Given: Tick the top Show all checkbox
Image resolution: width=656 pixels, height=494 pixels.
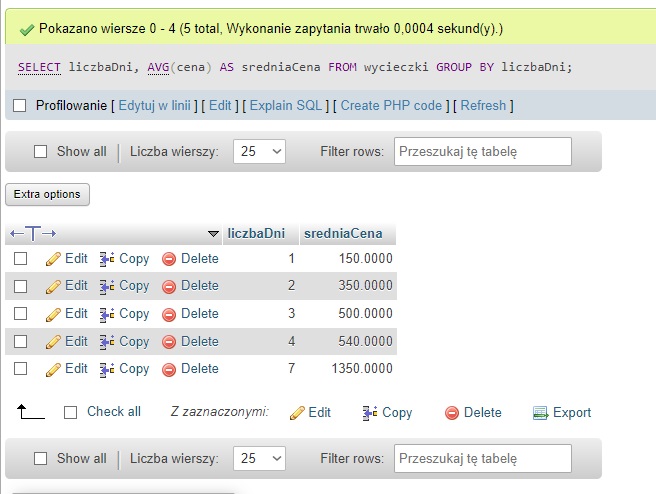Looking at the screenshot, I should [x=41, y=152].
